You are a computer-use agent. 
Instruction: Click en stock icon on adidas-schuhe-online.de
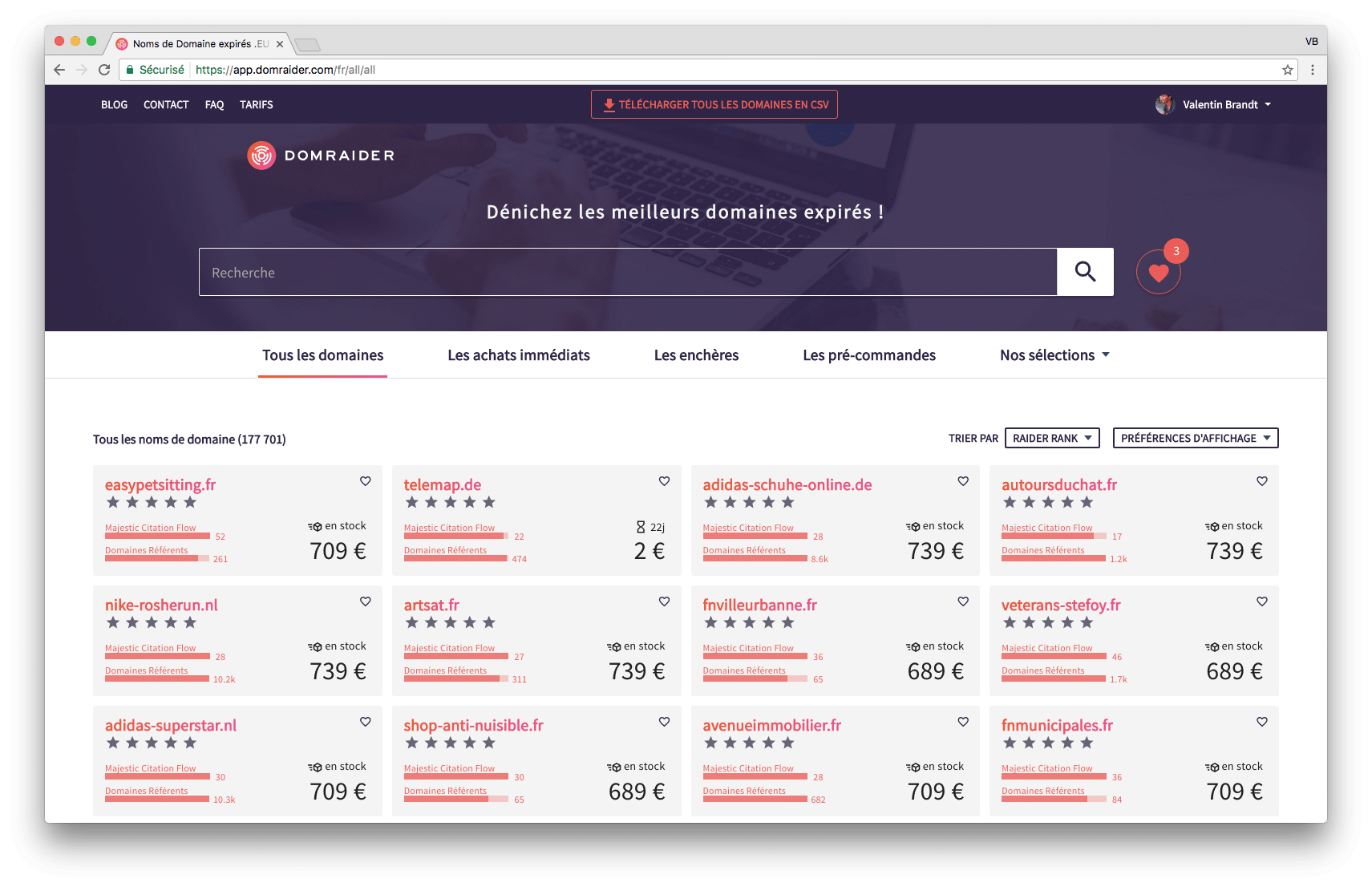click(913, 526)
